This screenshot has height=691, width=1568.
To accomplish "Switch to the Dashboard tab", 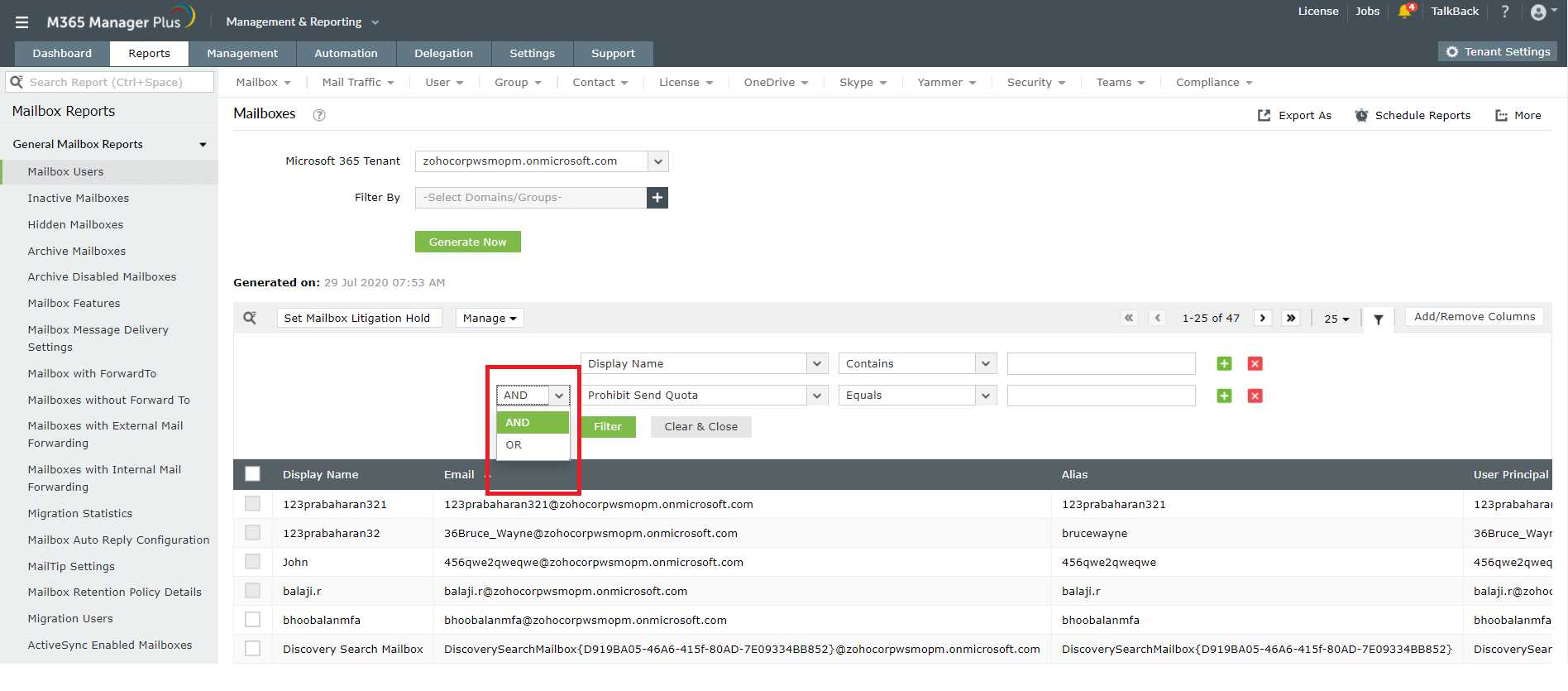I will point(62,54).
